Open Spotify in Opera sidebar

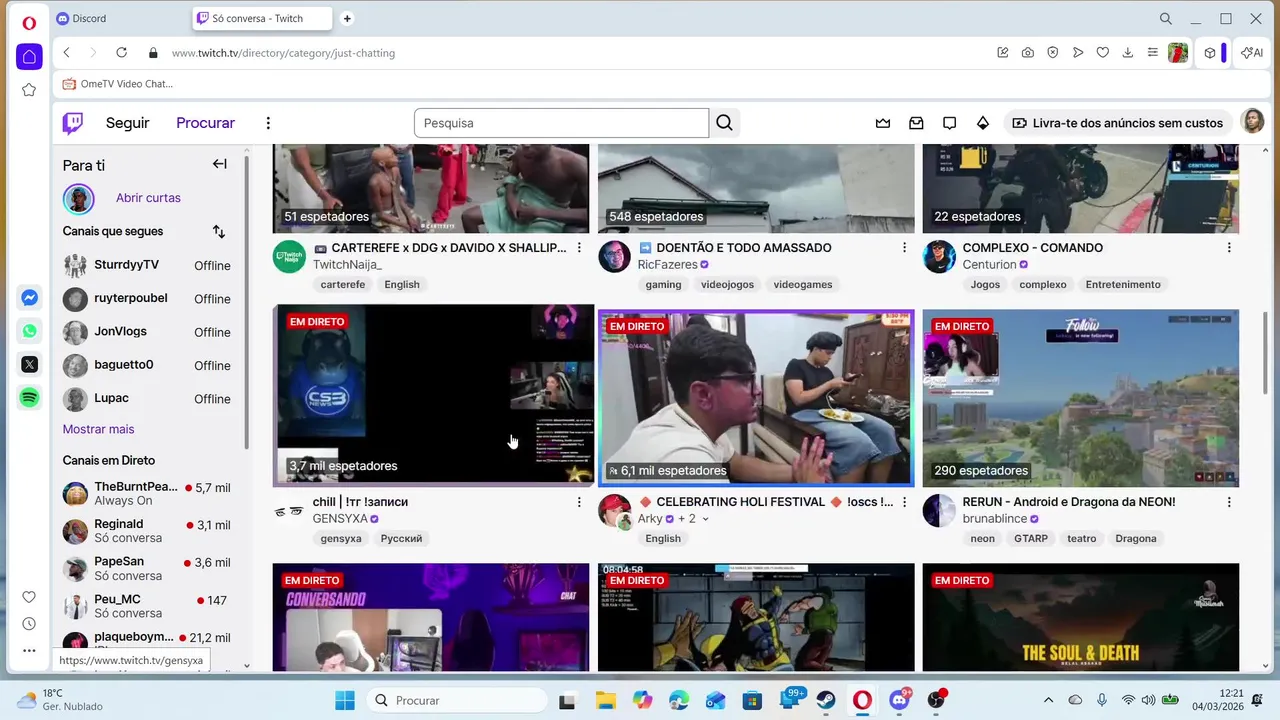[29, 398]
